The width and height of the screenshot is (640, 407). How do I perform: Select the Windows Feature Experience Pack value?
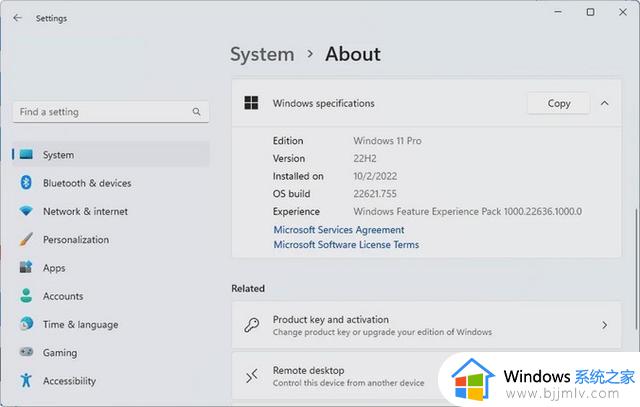click(467, 211)
